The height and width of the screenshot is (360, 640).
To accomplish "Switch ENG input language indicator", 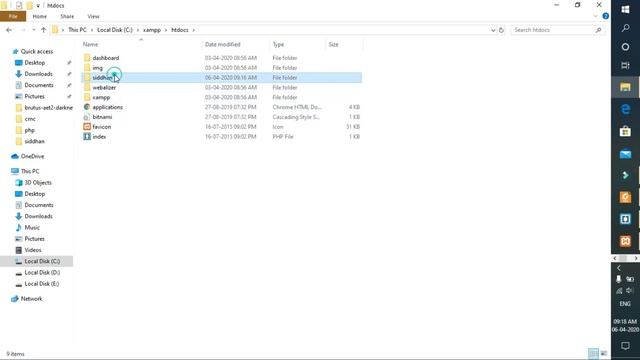I will pyautogui.click(x=625, y=304).
